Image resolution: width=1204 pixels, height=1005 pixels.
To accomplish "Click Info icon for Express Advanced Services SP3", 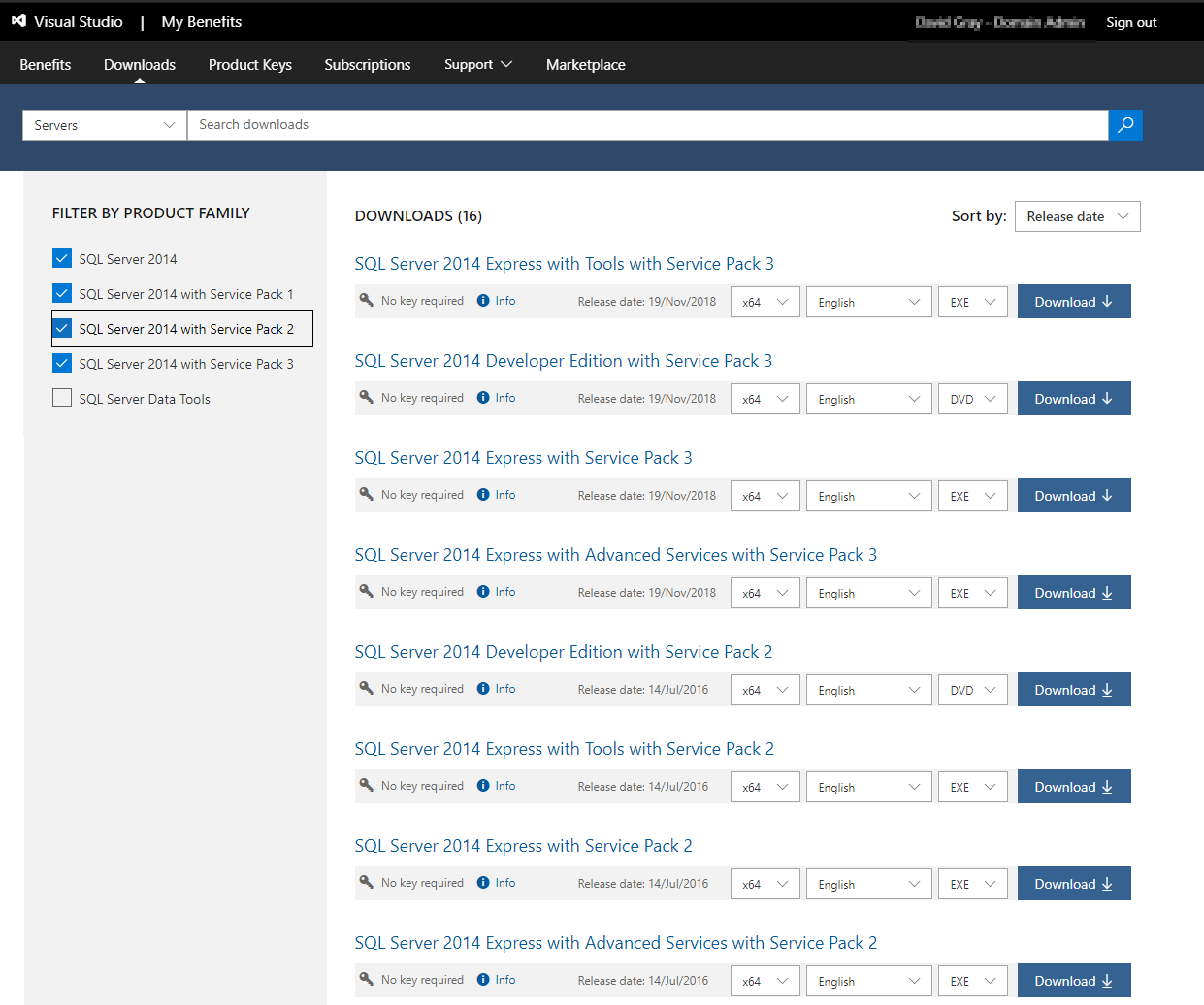I will pyautogui.click(x=483, y=592).
